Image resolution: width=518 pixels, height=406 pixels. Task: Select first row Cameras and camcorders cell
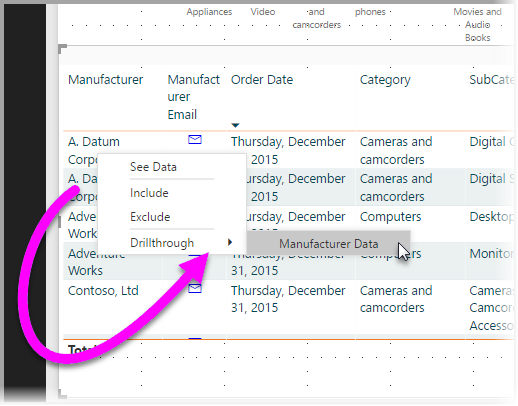tap(396, 151)
